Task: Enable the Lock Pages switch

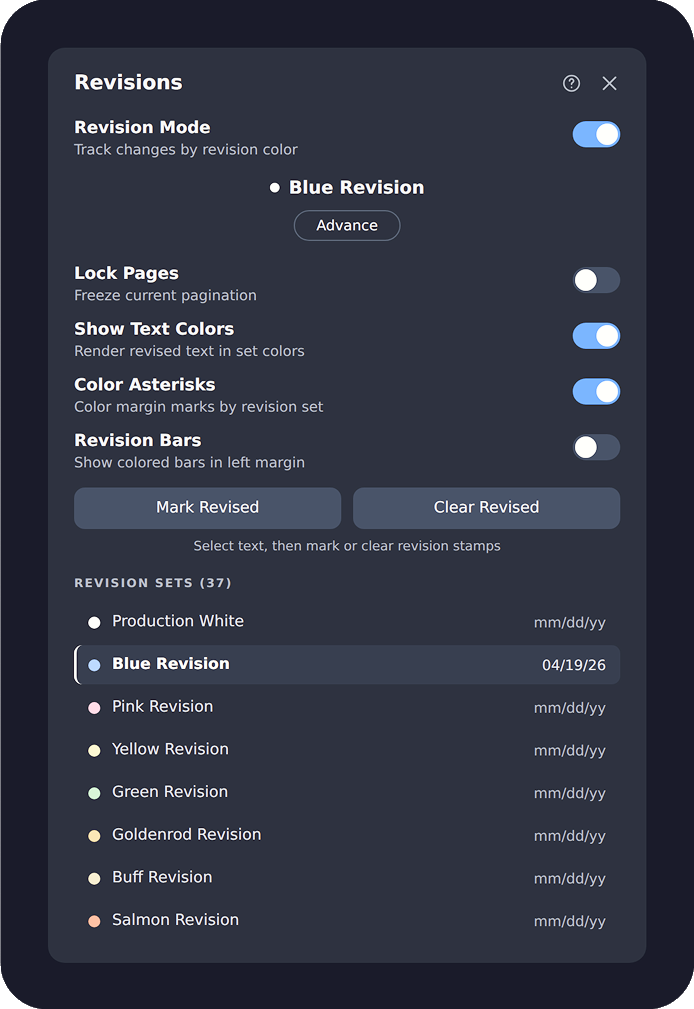Action: pos(596,280)
